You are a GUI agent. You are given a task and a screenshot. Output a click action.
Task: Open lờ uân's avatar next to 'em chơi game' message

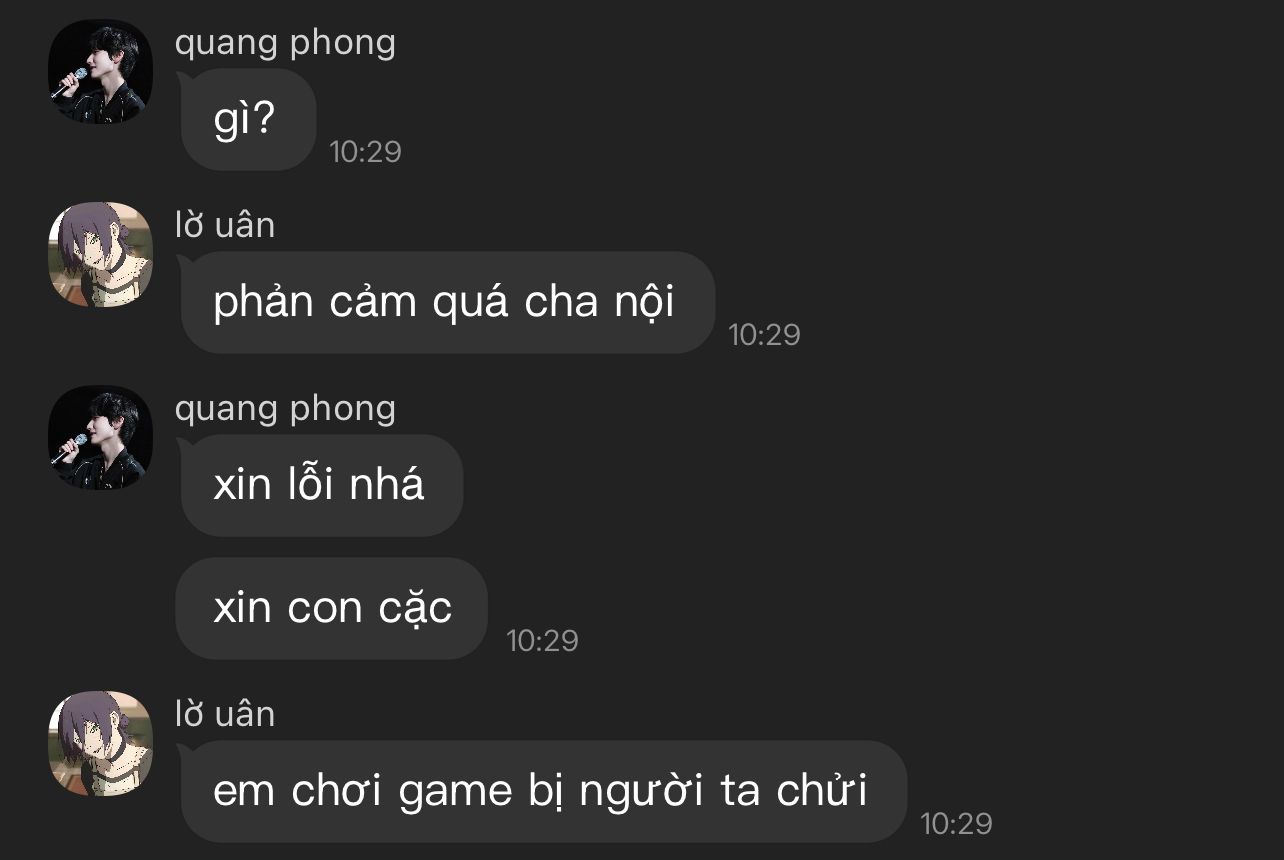click(100, 743)
